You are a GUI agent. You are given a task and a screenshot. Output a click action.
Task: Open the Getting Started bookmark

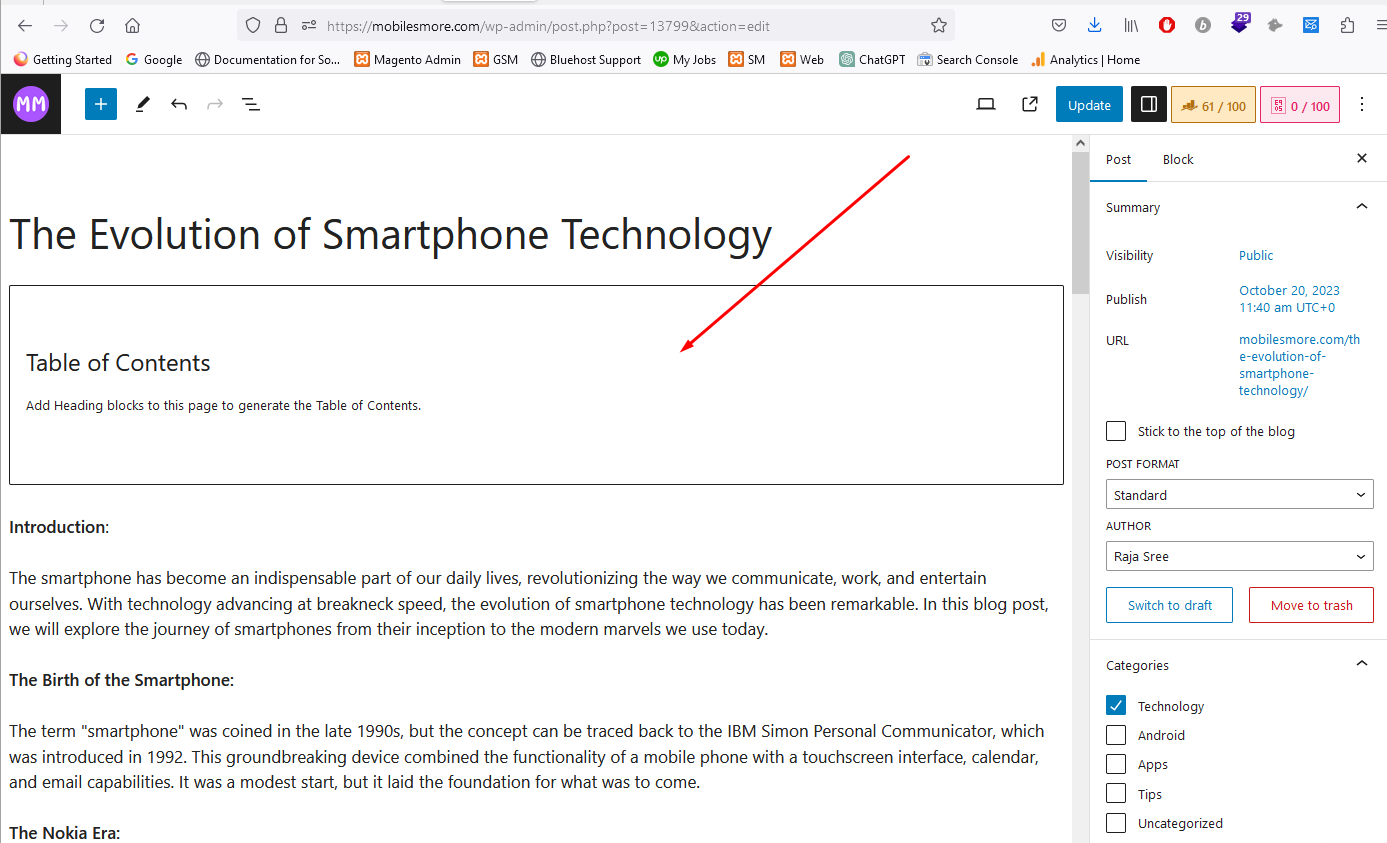(x=63, y=59)
